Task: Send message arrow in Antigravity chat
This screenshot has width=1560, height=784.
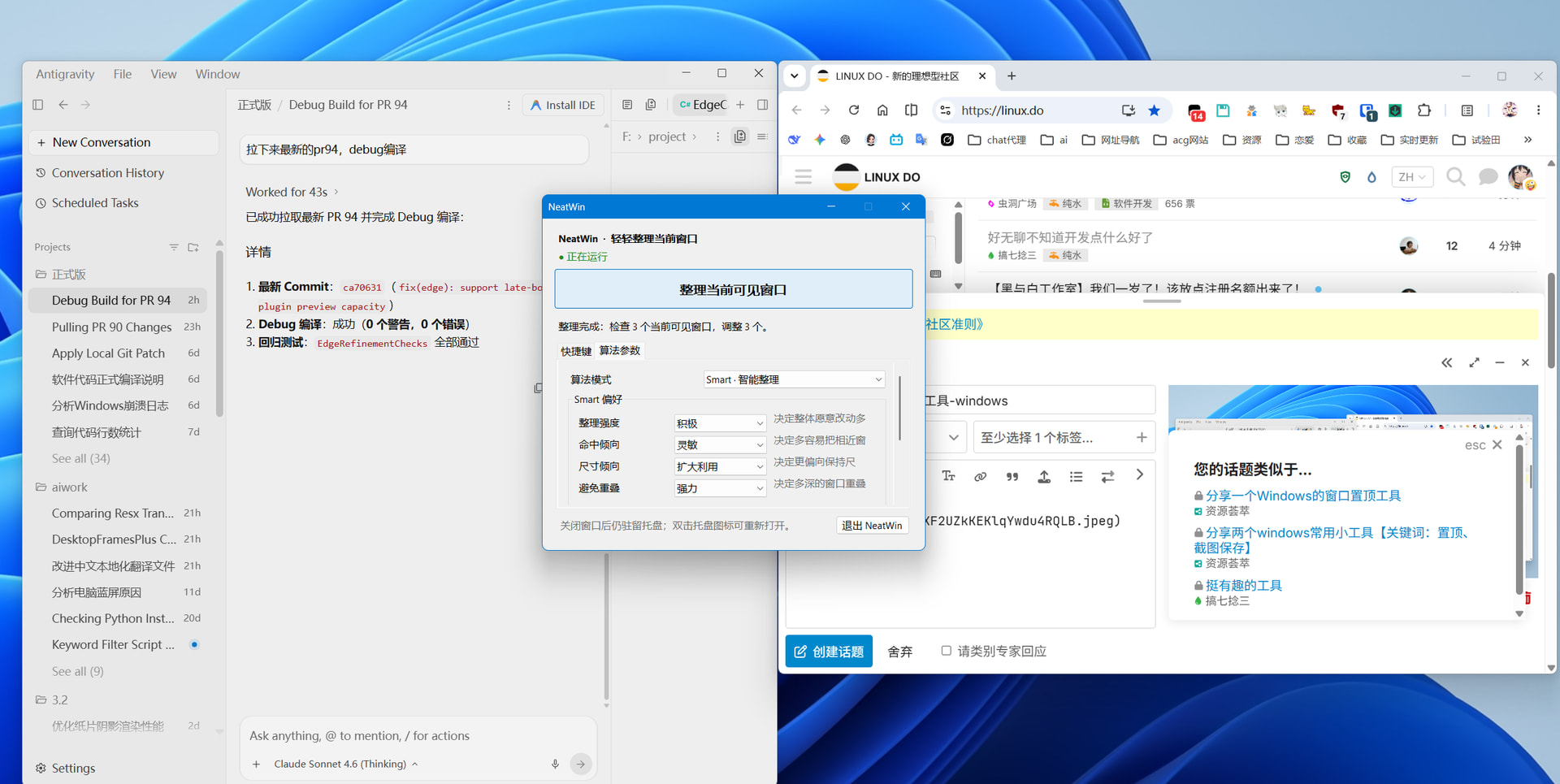Action: [x=580, y=764]
